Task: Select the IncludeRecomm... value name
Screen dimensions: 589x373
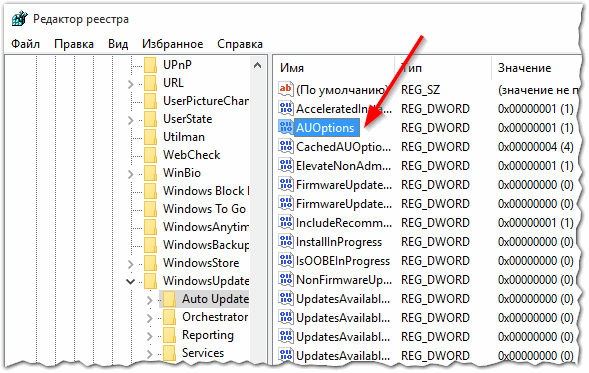Action: [x=344, y=223]
